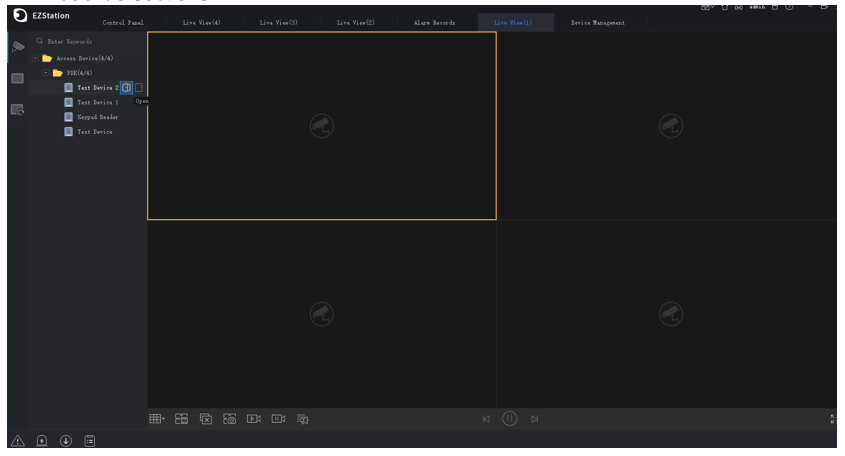Open the view layout sidebar panel
Screen dimensions: 845x456
coord(18,79)
